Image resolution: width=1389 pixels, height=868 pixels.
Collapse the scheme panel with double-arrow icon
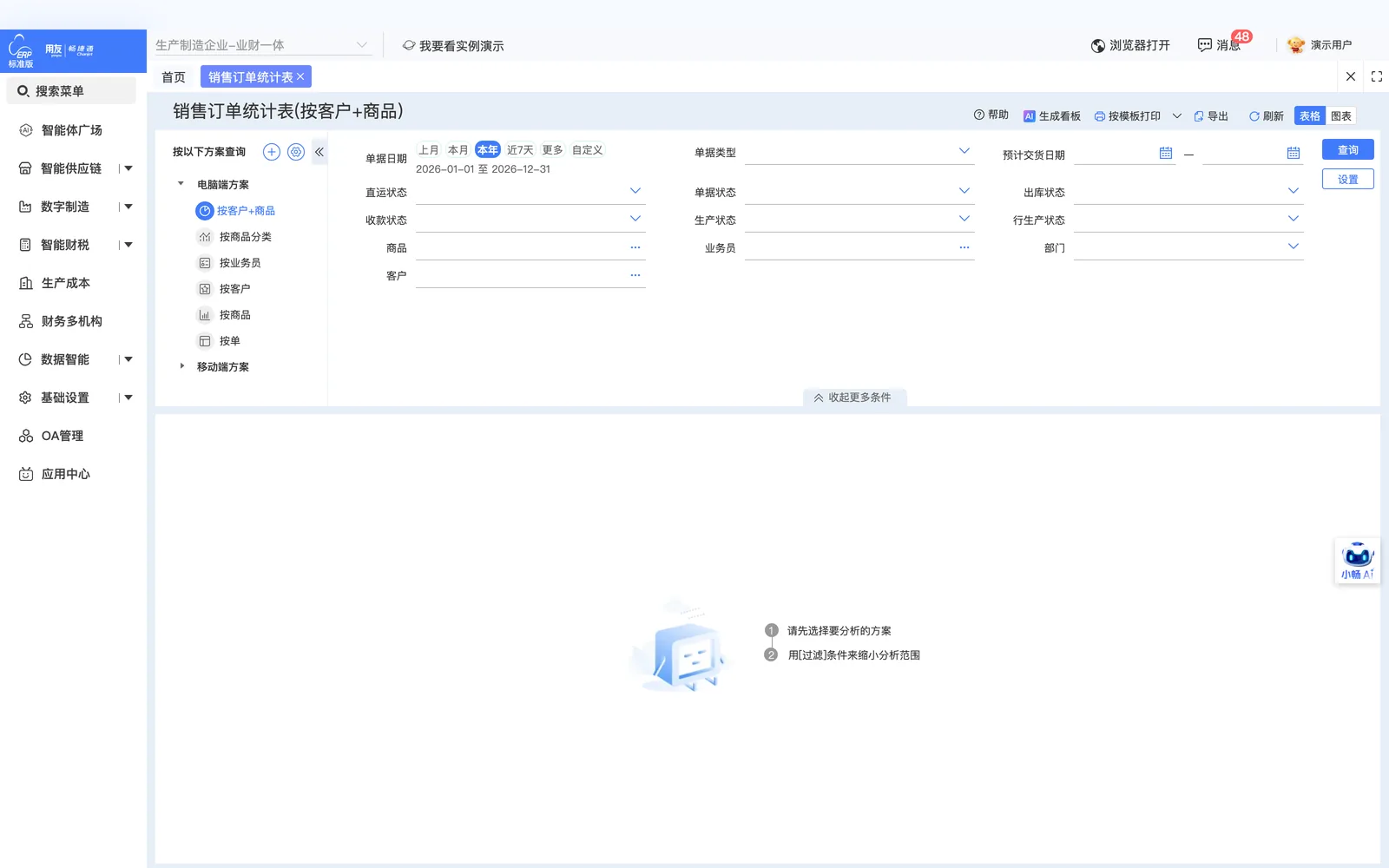click(319, 152)
